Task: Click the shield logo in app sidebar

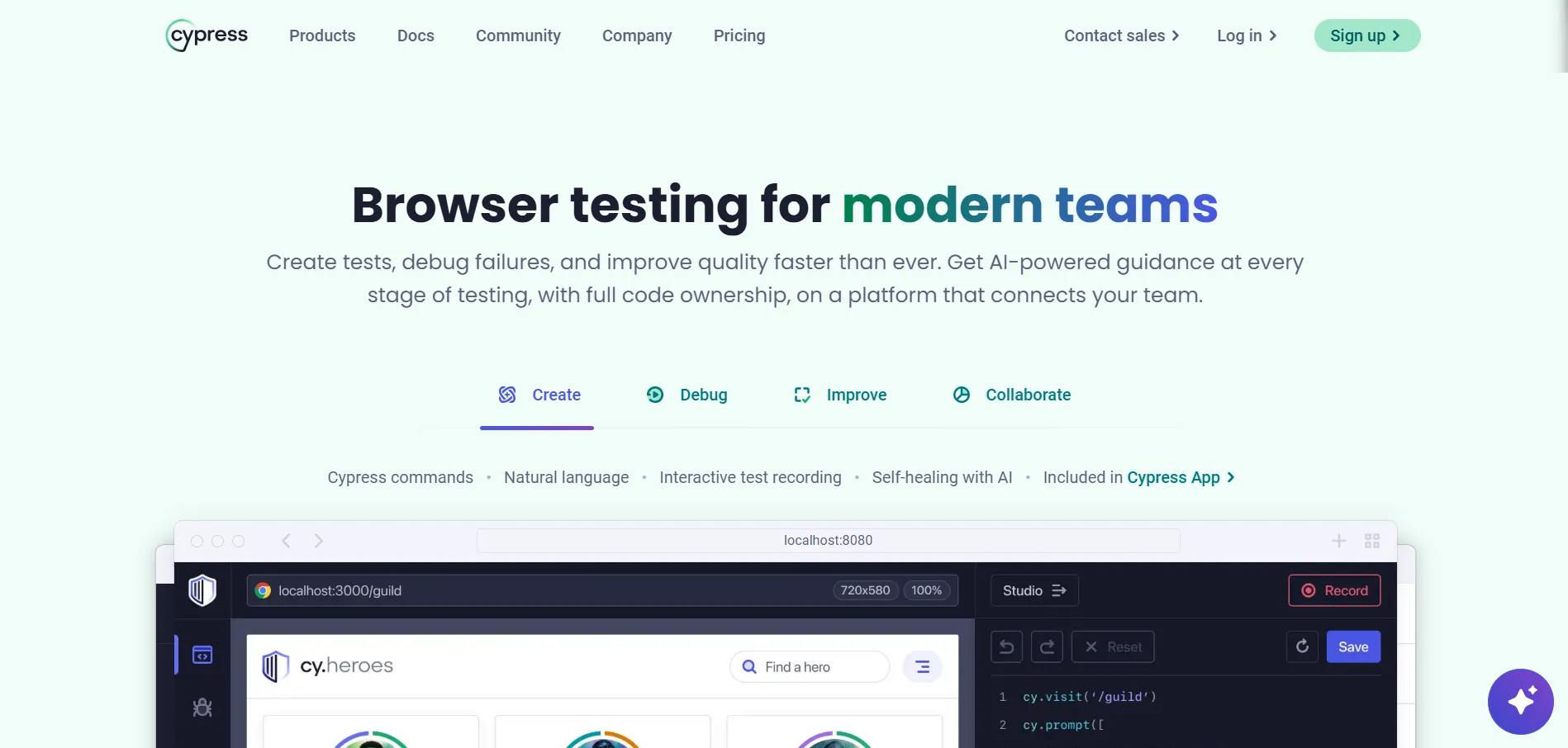Action: [202, 590]
